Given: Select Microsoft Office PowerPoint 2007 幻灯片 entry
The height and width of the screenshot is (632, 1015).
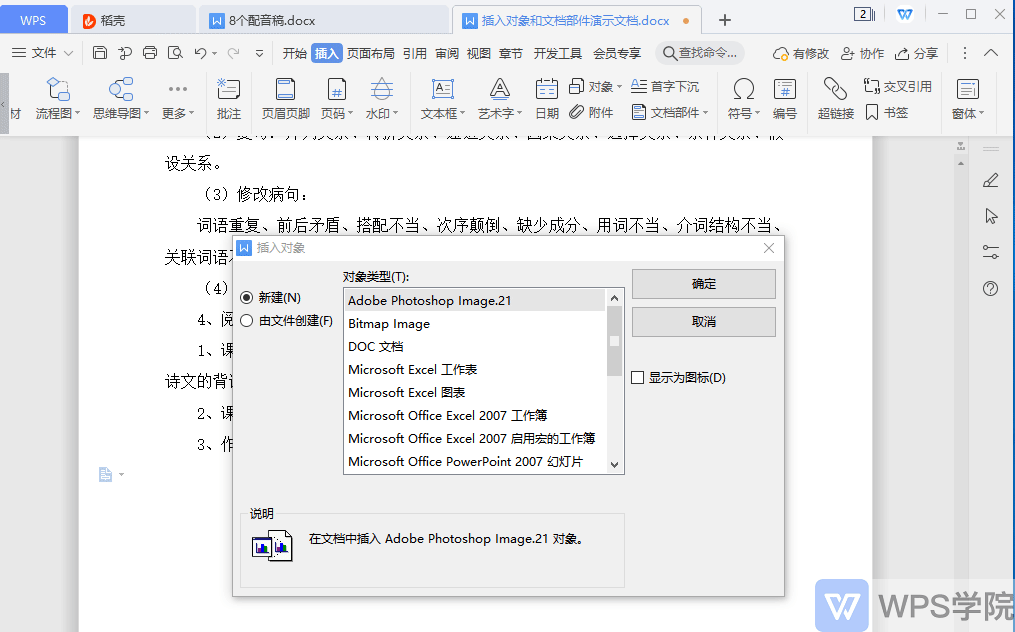Looking at the screenshot, I should (x=475, y=461).
